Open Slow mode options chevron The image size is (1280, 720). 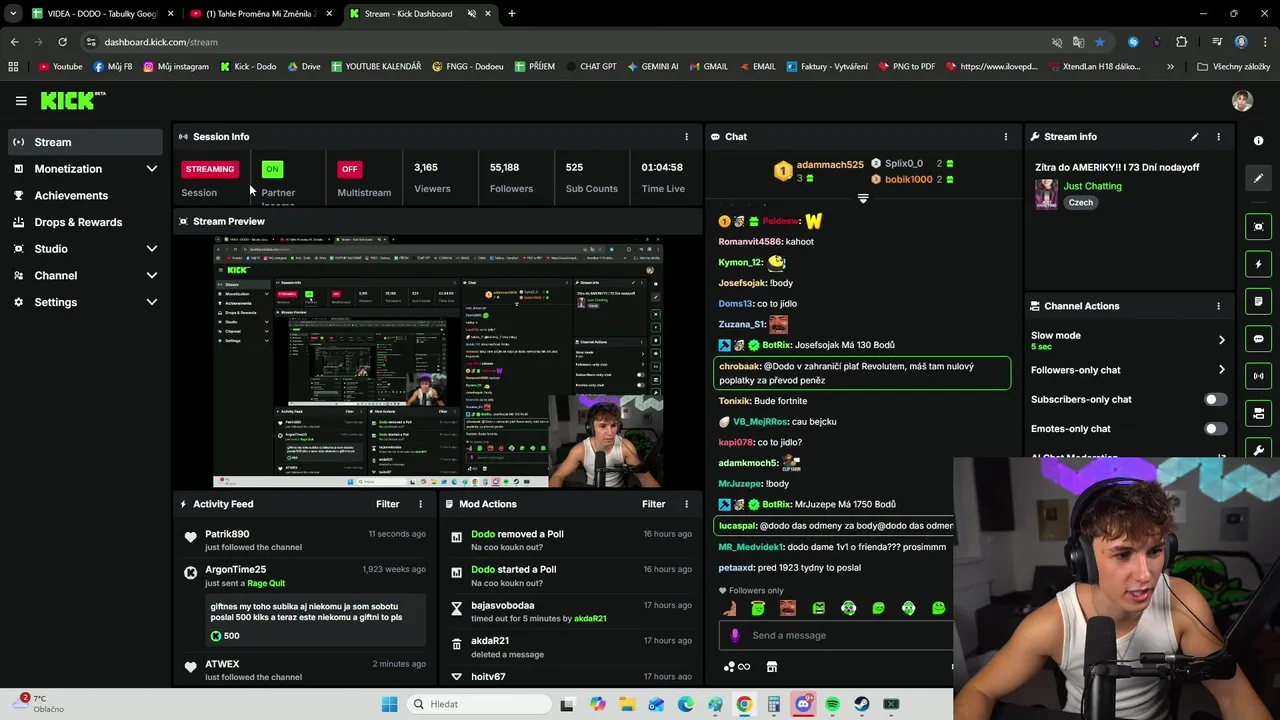(x=1221, y=340)
